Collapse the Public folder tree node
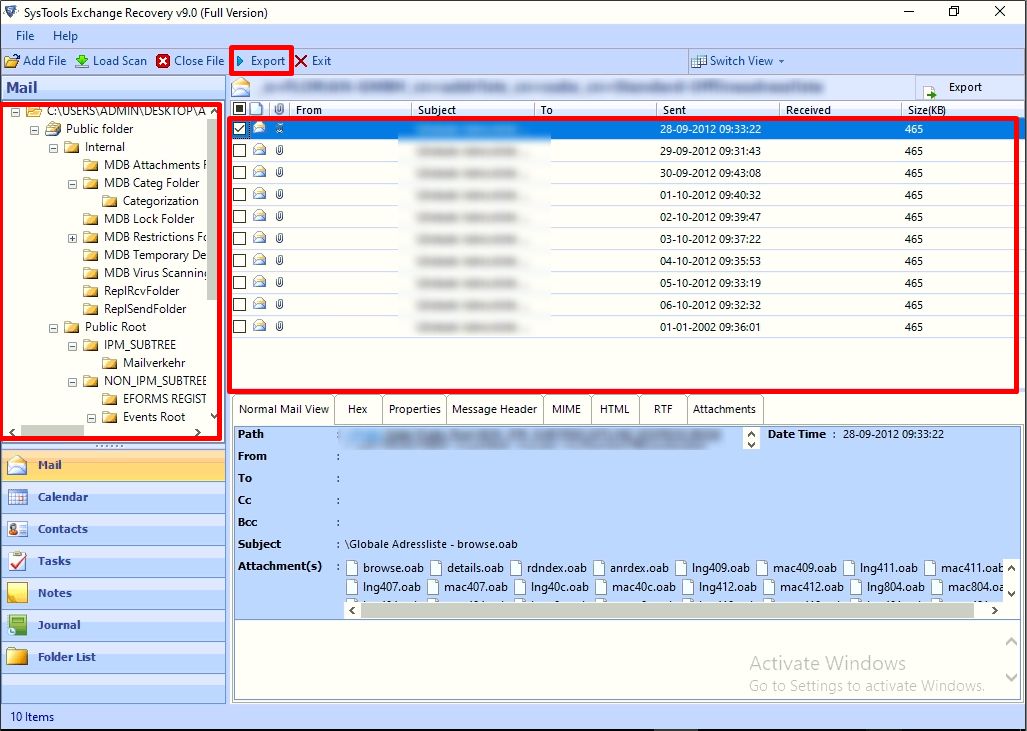1027x731 pixels. pos(34,130)
